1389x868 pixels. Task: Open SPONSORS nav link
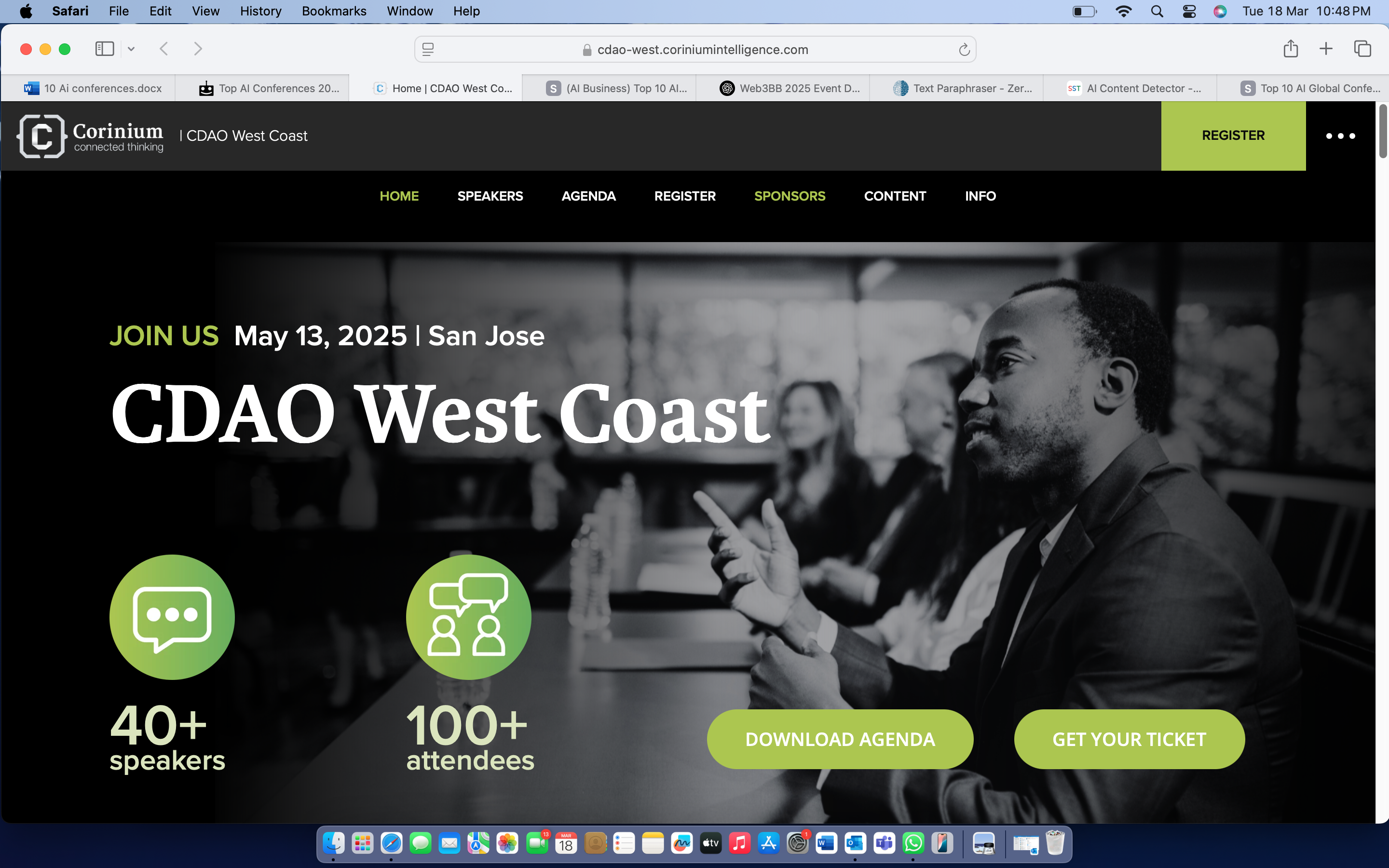[790, 196]
